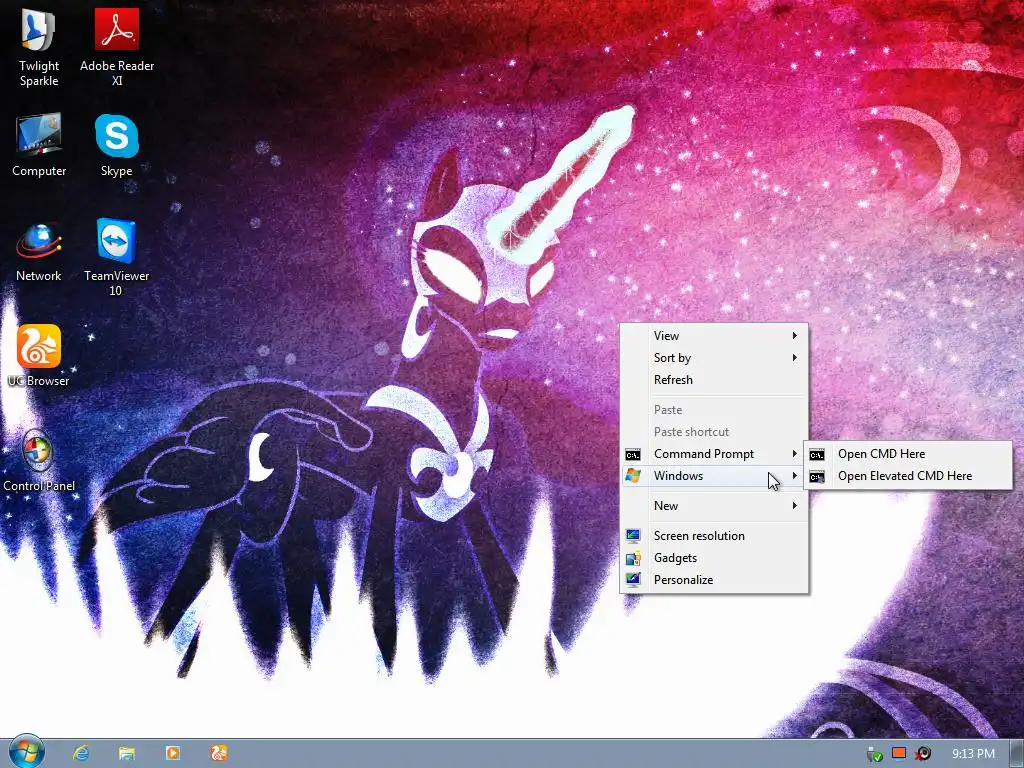Open the Windows Start orb

pos(26,752)
